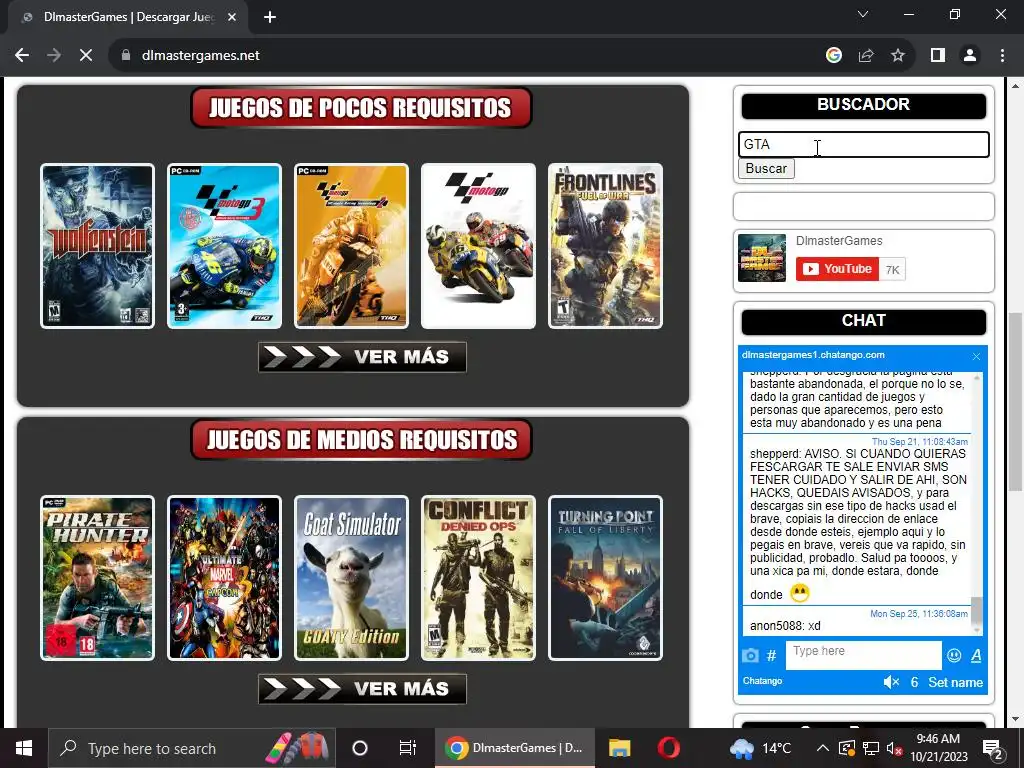Select the DlmasterGames browser tab
This screenshot has height=768, width=1024.
pyautogui.click(x=128, y=17)
